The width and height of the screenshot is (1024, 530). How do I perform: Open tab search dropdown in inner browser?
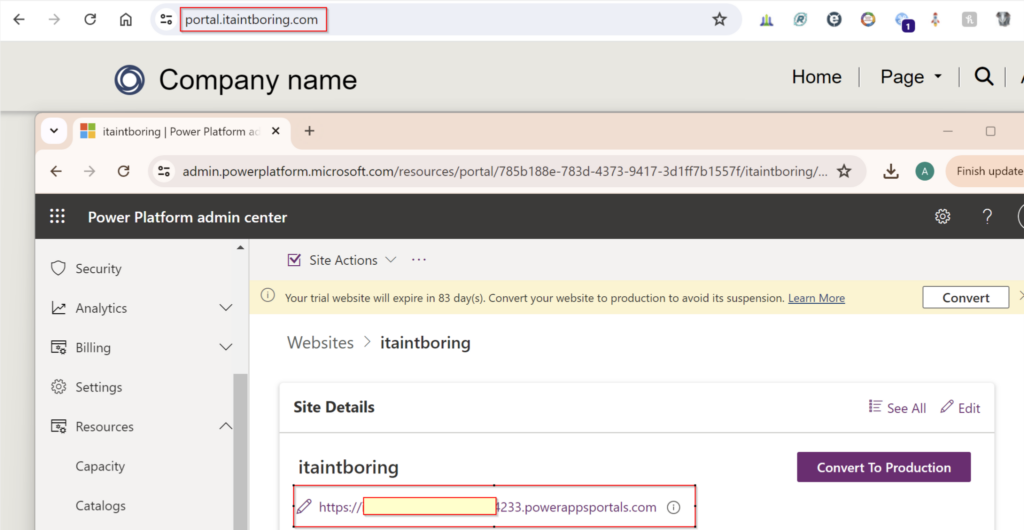tap(54, 131)
